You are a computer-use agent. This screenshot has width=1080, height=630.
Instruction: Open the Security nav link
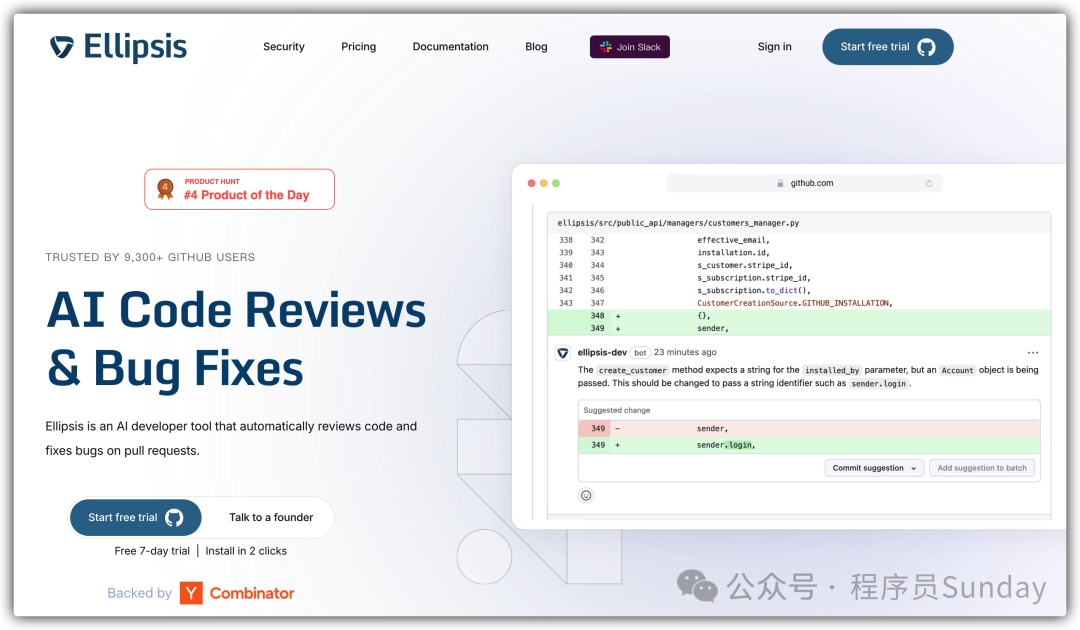click(x=284, y=47)
